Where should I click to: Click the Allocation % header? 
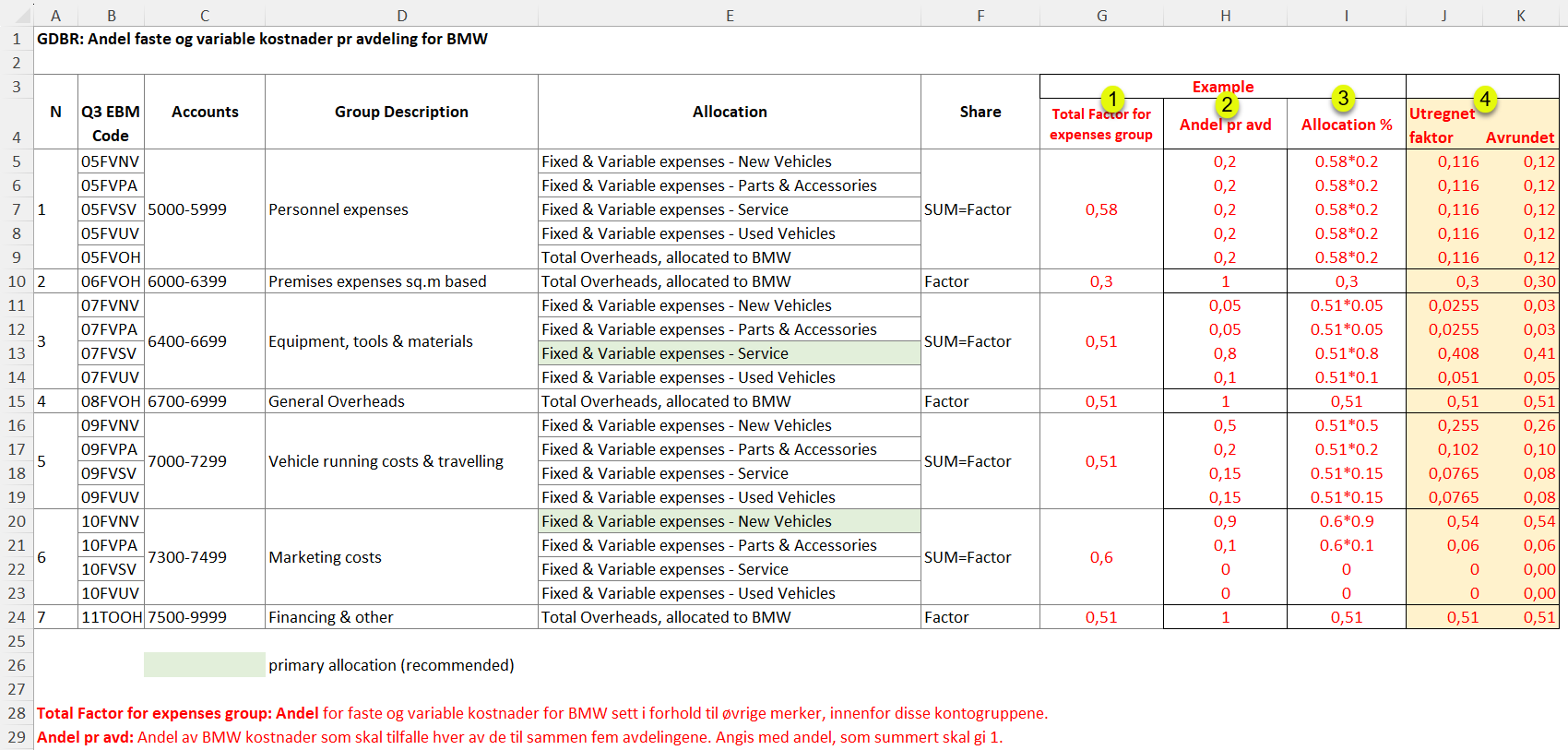[1347, 124]
